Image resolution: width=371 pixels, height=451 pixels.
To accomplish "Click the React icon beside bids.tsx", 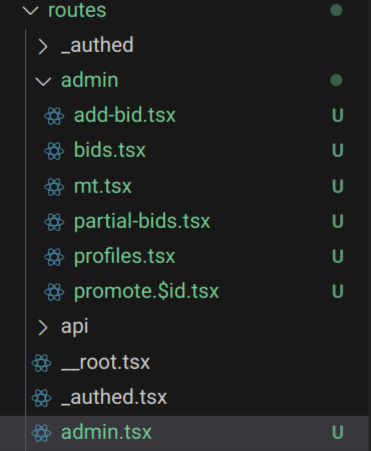I will click(x=54, y=151).
